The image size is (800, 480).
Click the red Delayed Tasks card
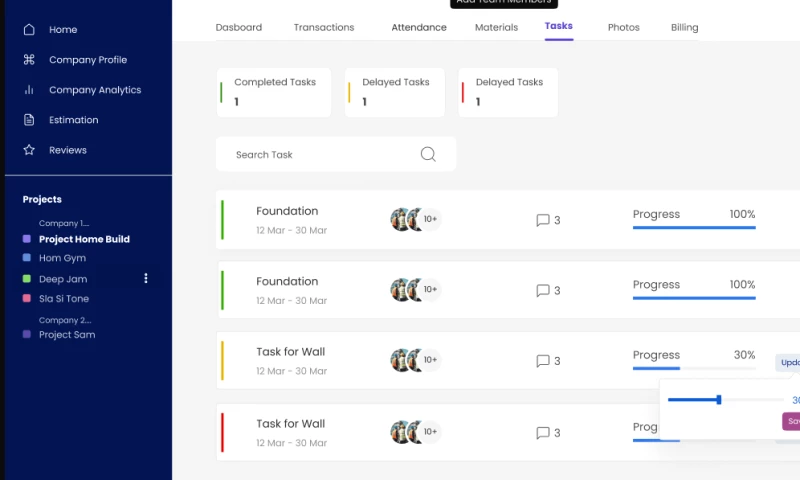point(508,92)
